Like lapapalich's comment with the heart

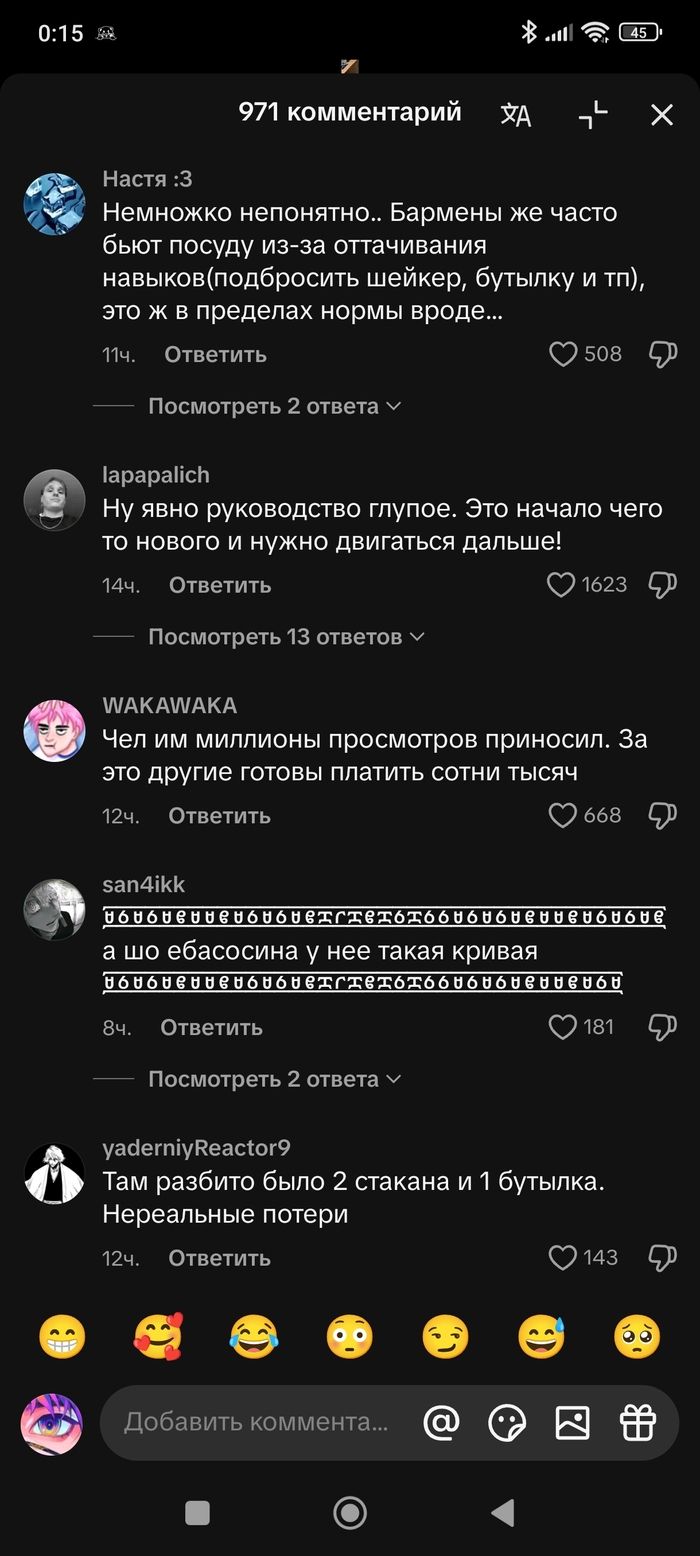pos(562,585)
